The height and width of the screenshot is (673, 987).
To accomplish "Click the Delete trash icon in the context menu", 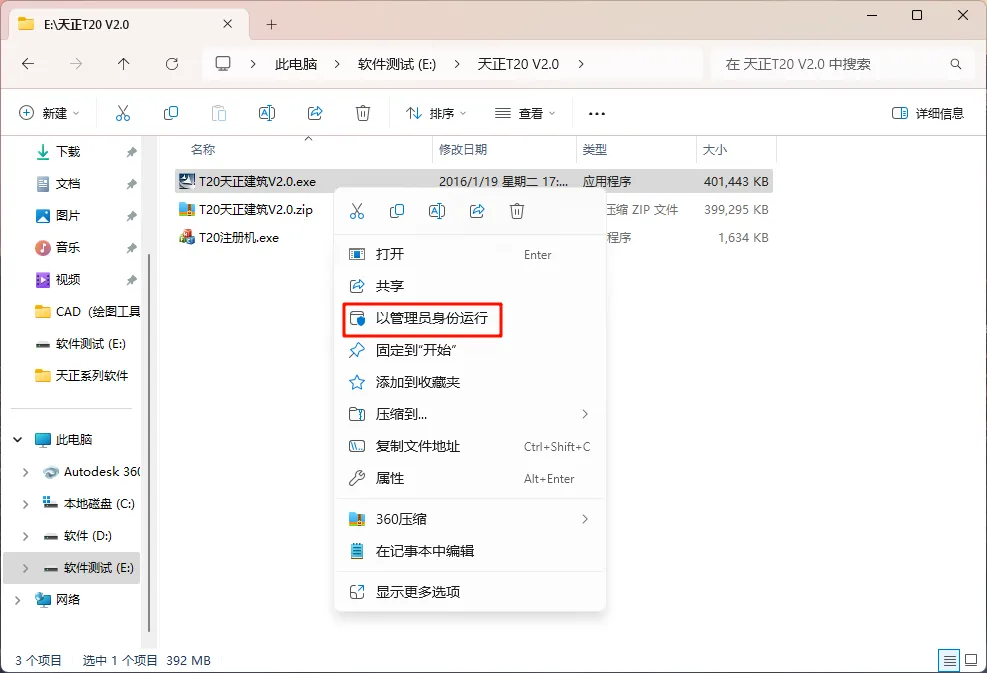I will click(517, 211).
